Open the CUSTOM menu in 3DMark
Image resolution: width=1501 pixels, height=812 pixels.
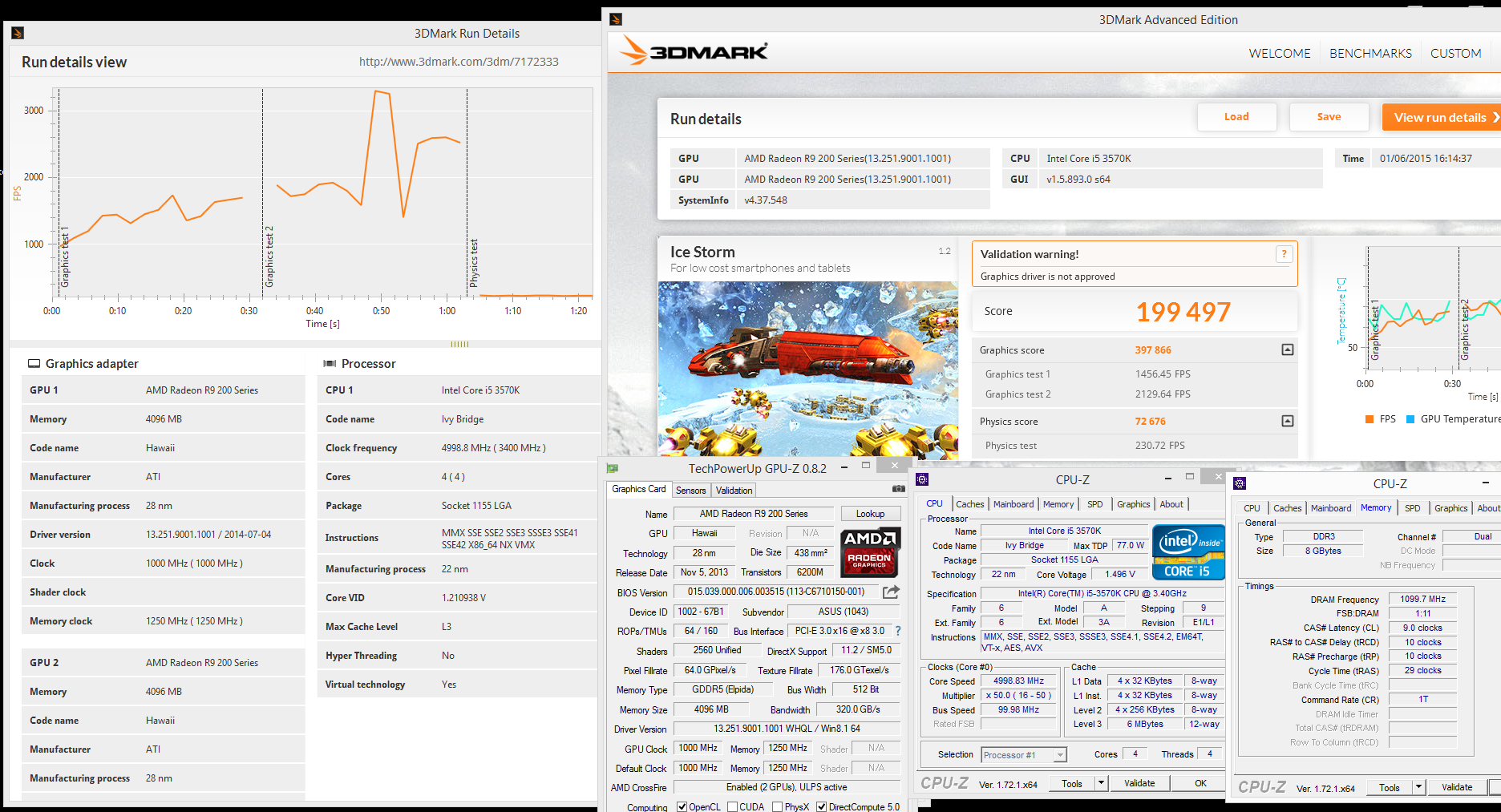(1455, 53)
